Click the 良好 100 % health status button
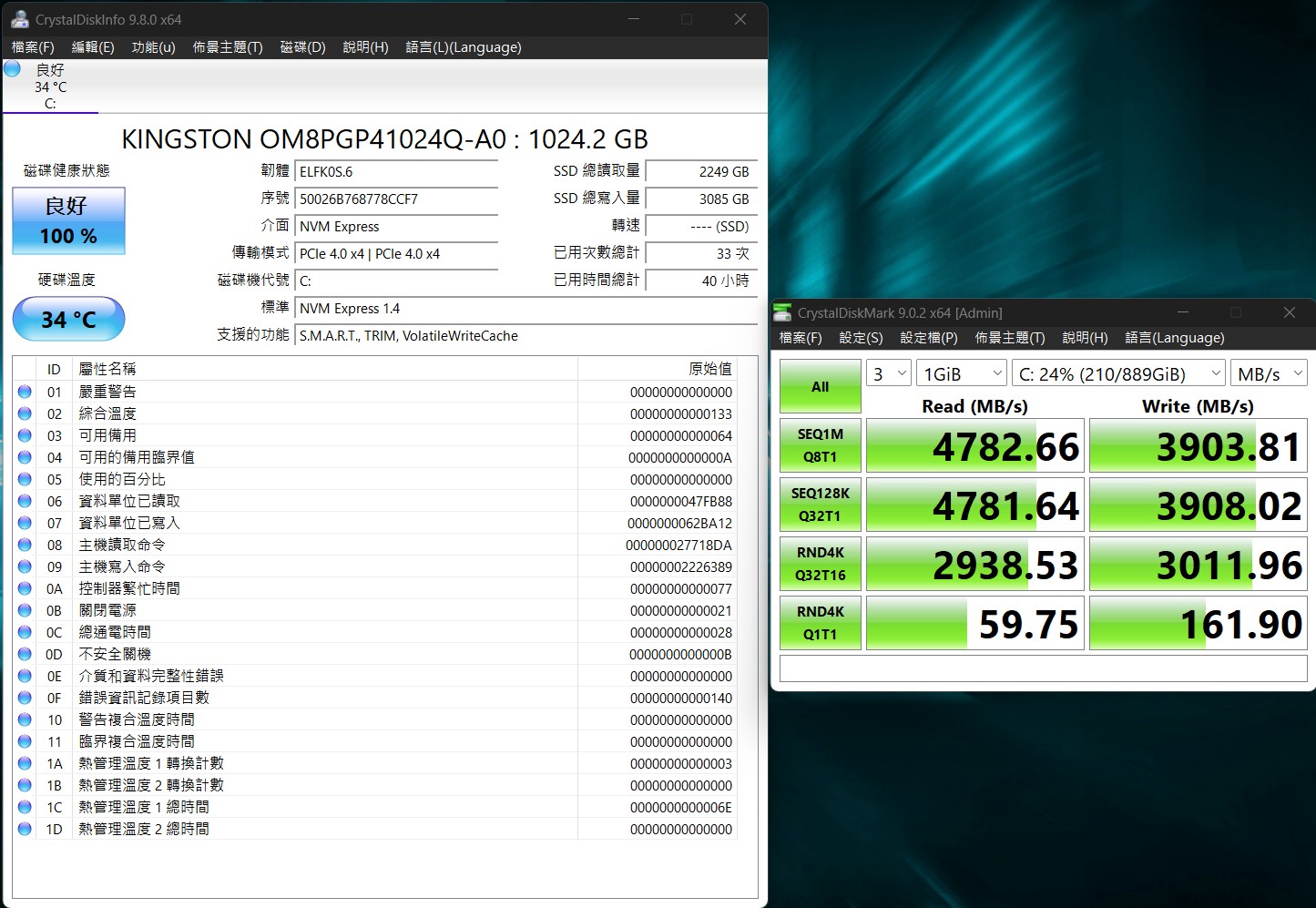Image resolution: width=1316 pixels, height=908 pixels. click(x=68, y=221)
